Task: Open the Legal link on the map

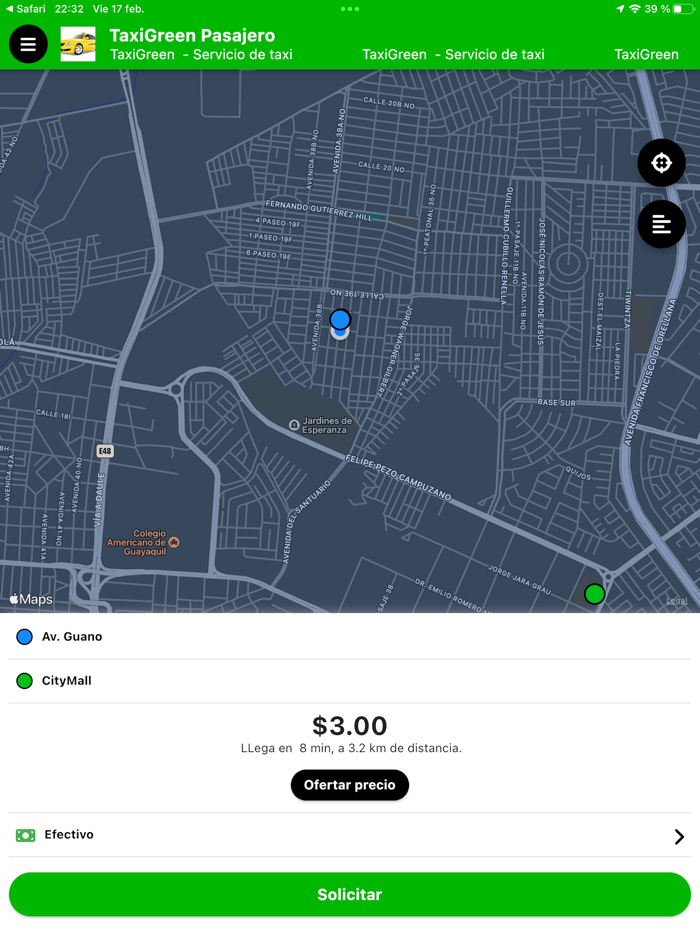Action: pyautogui.click(x=678, y=600)
